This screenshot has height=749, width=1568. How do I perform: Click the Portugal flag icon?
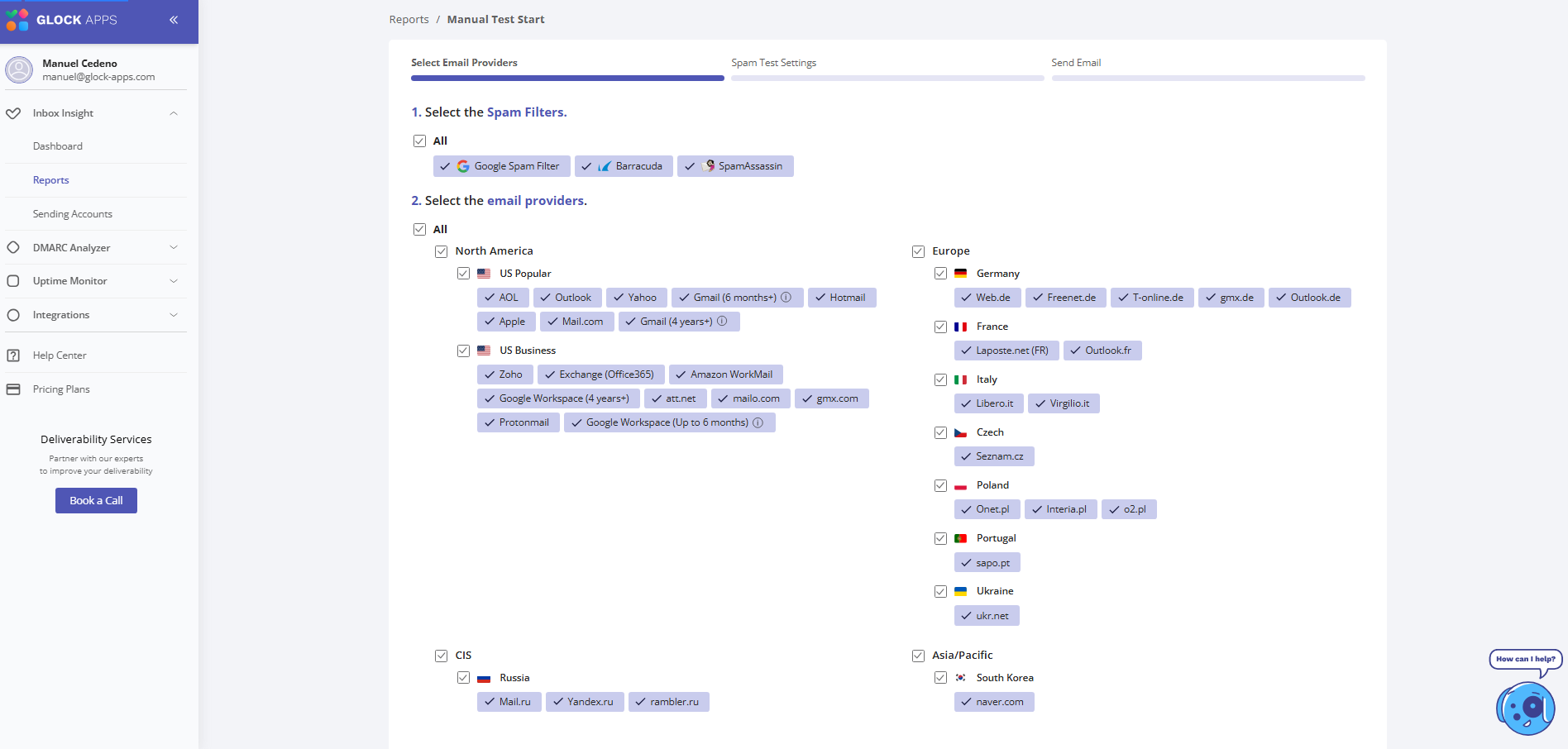pyautogui.click(x=960, y=538)
